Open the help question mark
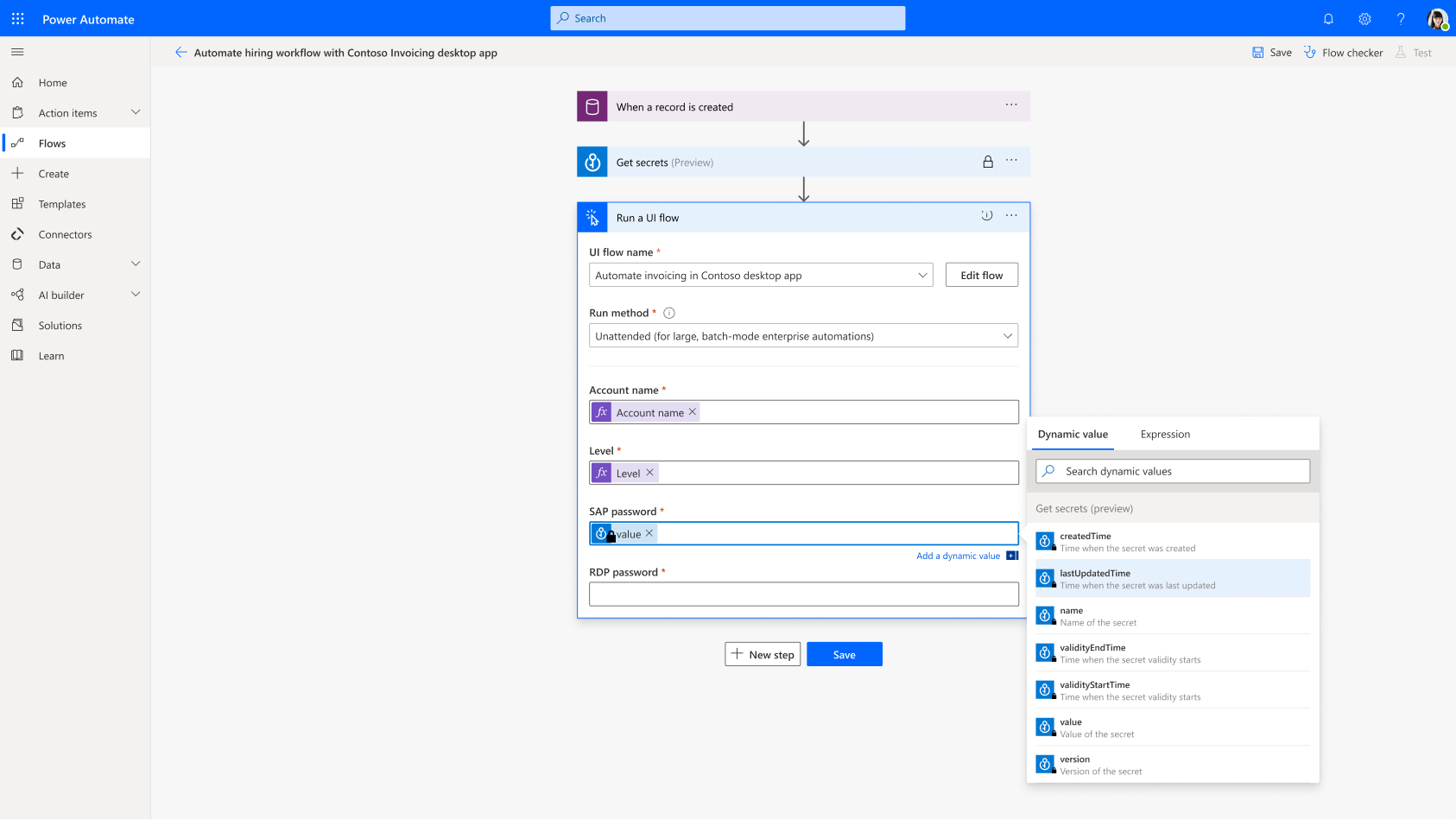Viewport: 1456px width, 820px height. 1401,18
